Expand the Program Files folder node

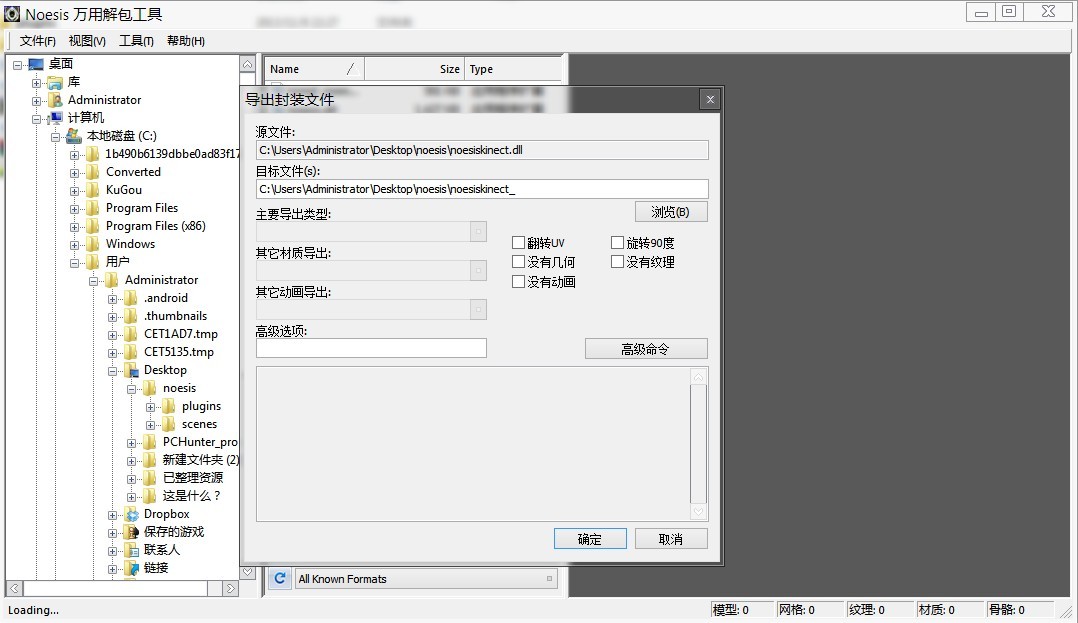click(74, 208)
